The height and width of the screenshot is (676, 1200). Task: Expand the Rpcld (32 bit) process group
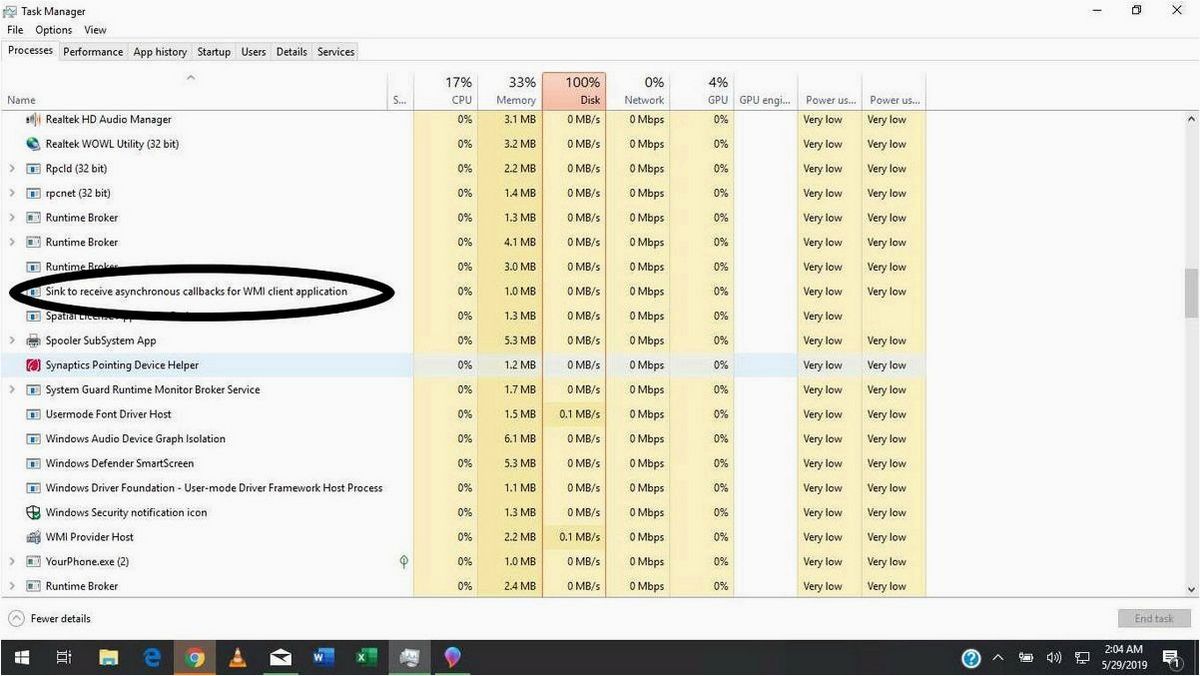12,168
